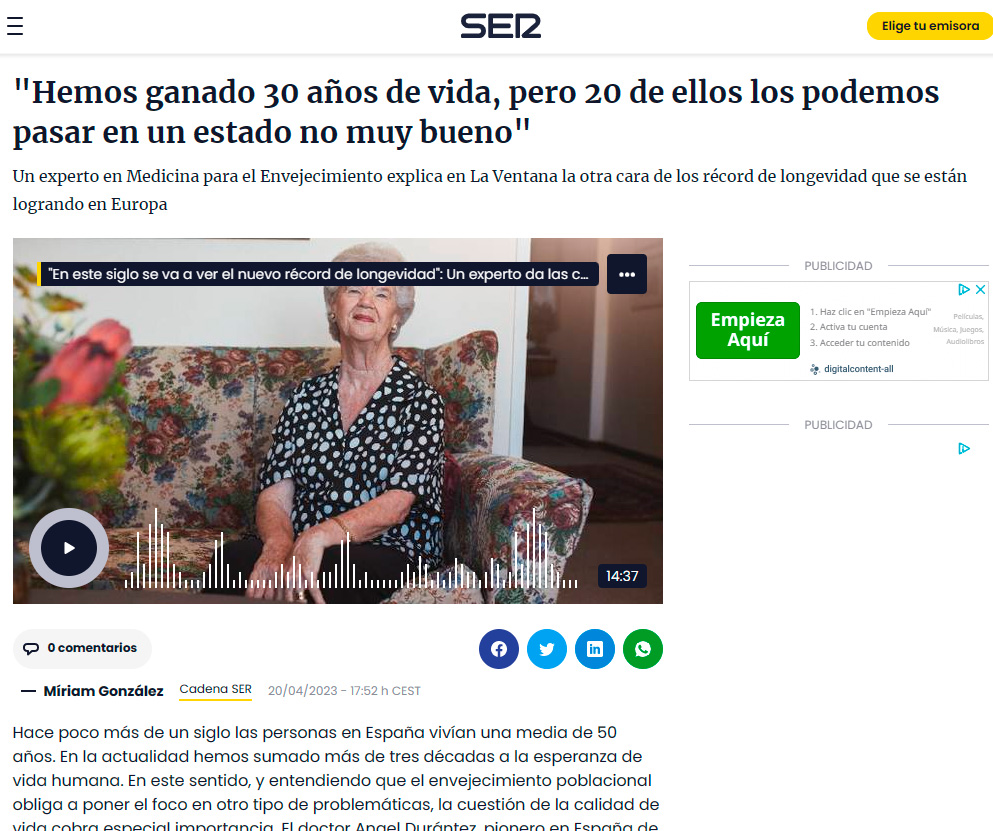Follow the Cadena SER link
The image size is (993, 831).
215,689
